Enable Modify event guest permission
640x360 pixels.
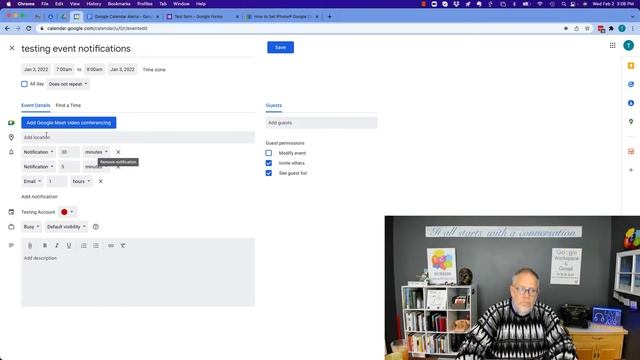pos(269,153)
